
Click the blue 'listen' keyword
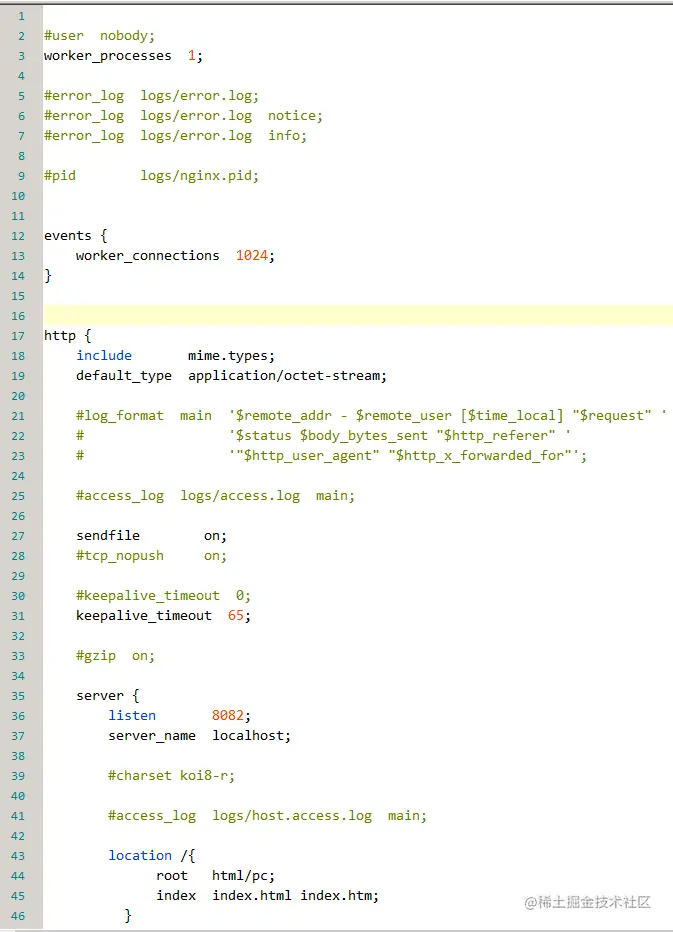[x=132, y=716]
